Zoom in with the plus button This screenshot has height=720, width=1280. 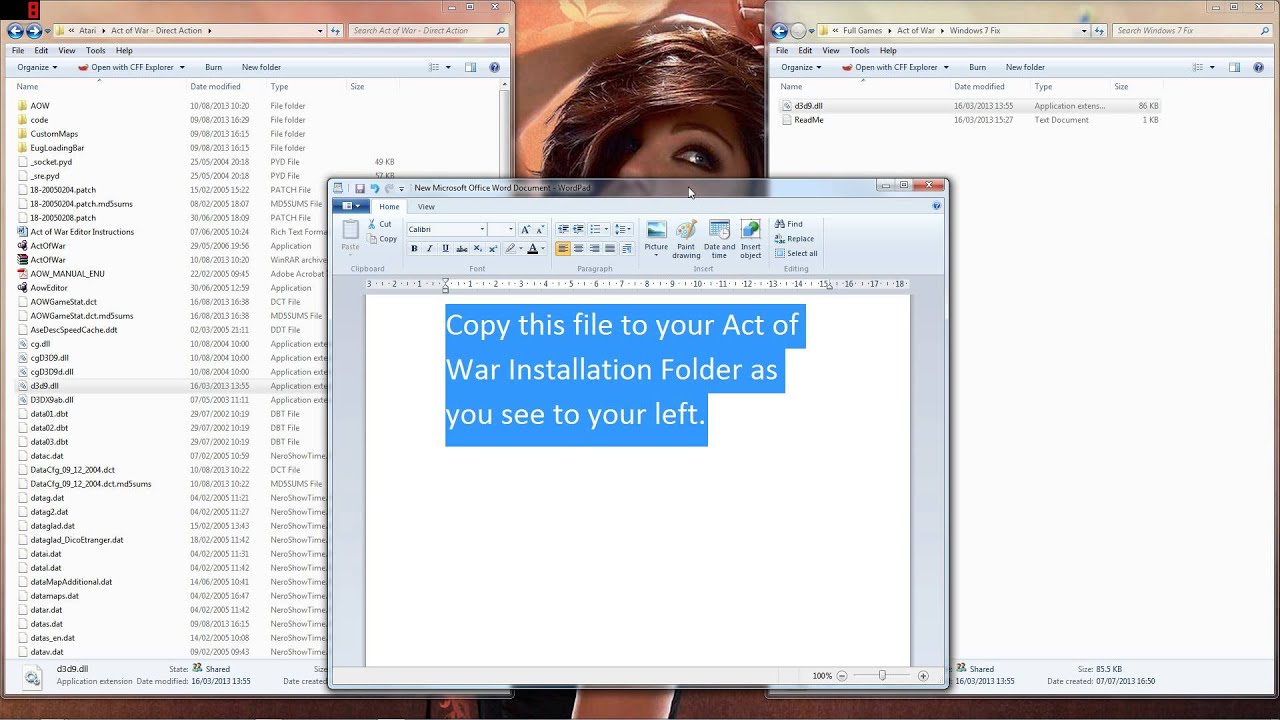[x=923, y=676]
